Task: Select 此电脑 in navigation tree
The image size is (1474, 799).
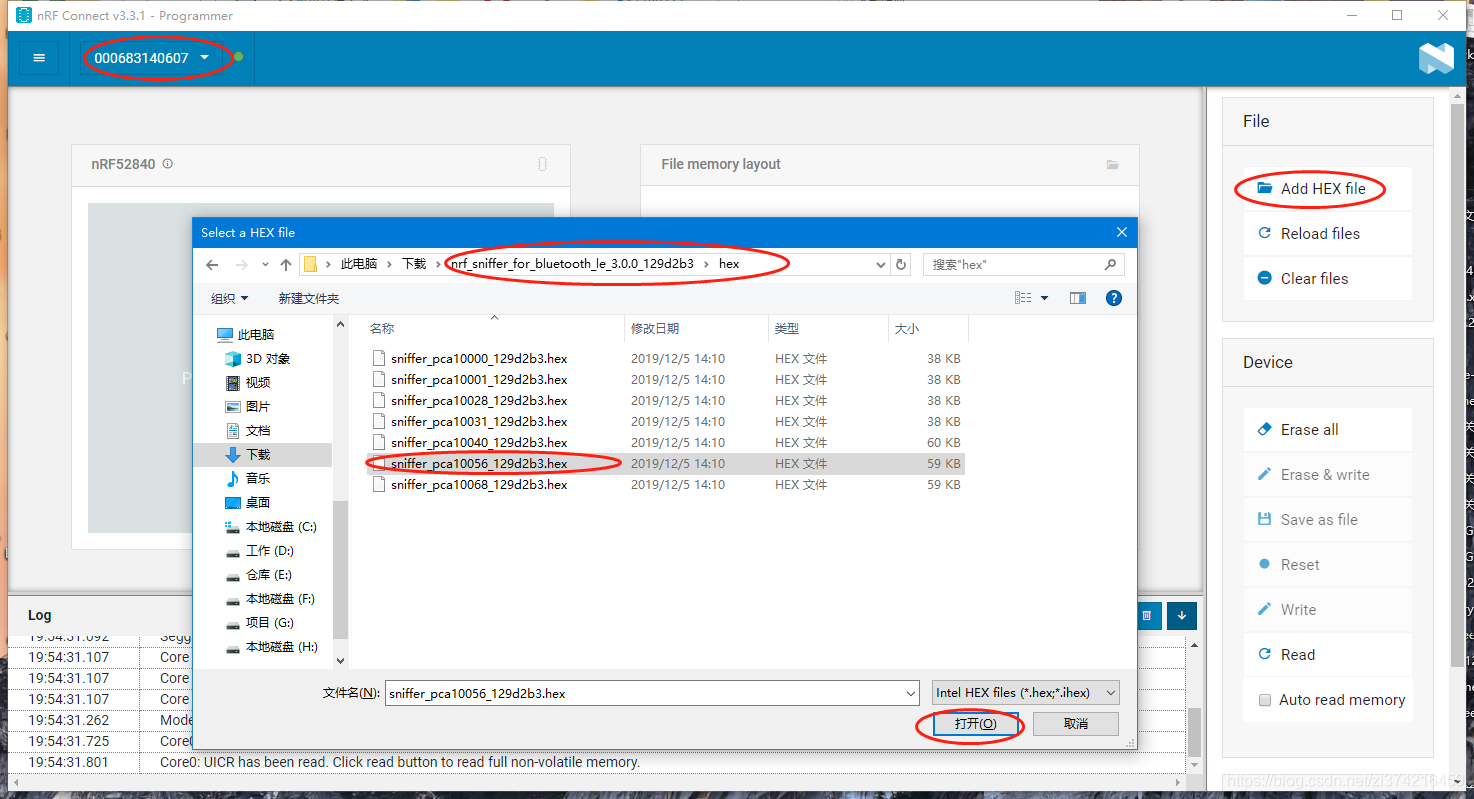Action: pos(245,334)
